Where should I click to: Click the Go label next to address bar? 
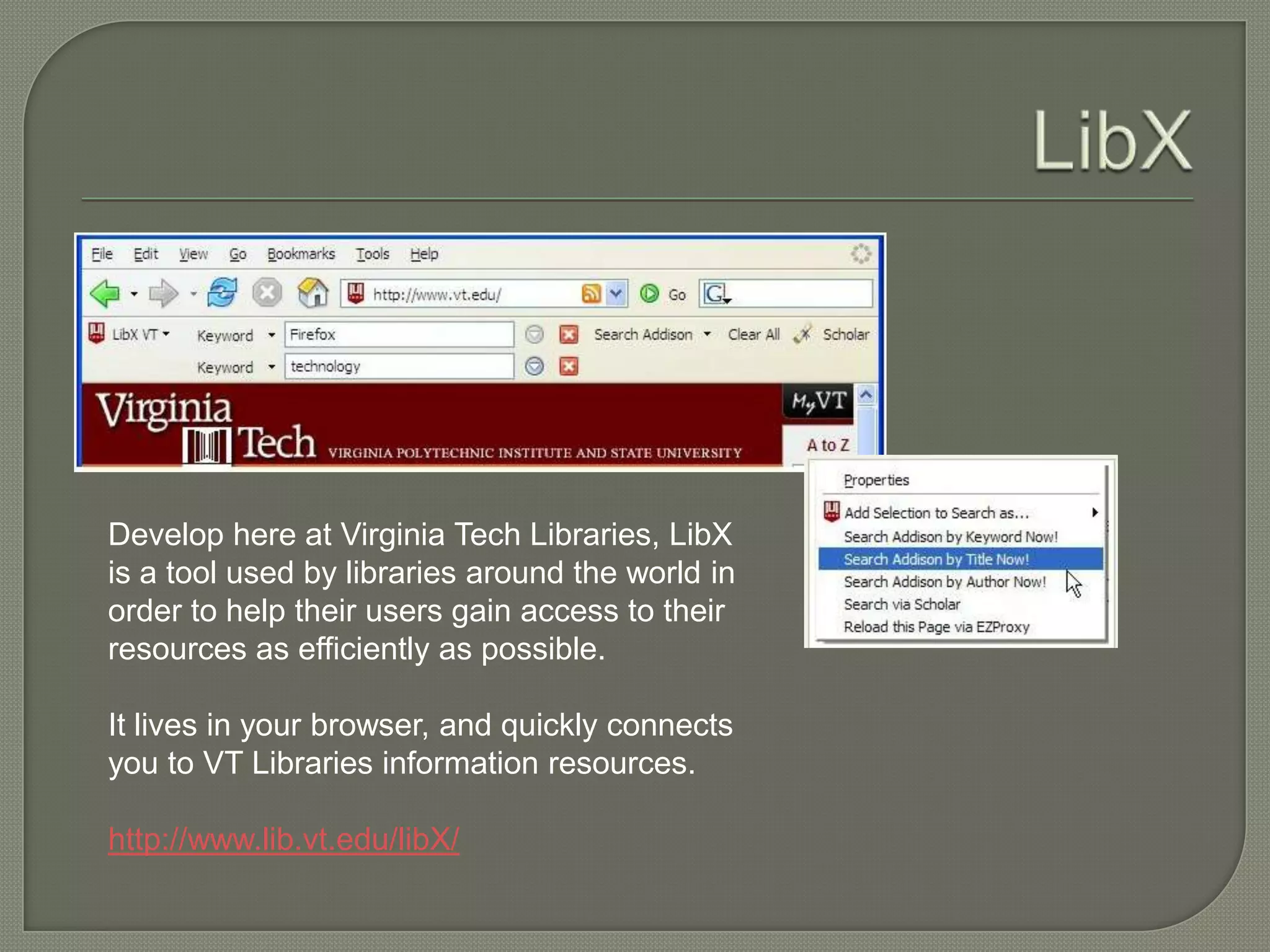677,295
